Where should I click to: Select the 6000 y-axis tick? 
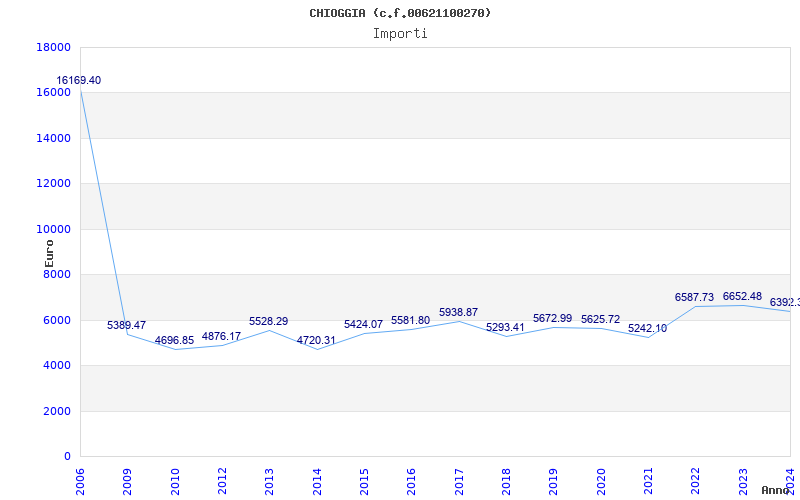click(x=57, y=320)
